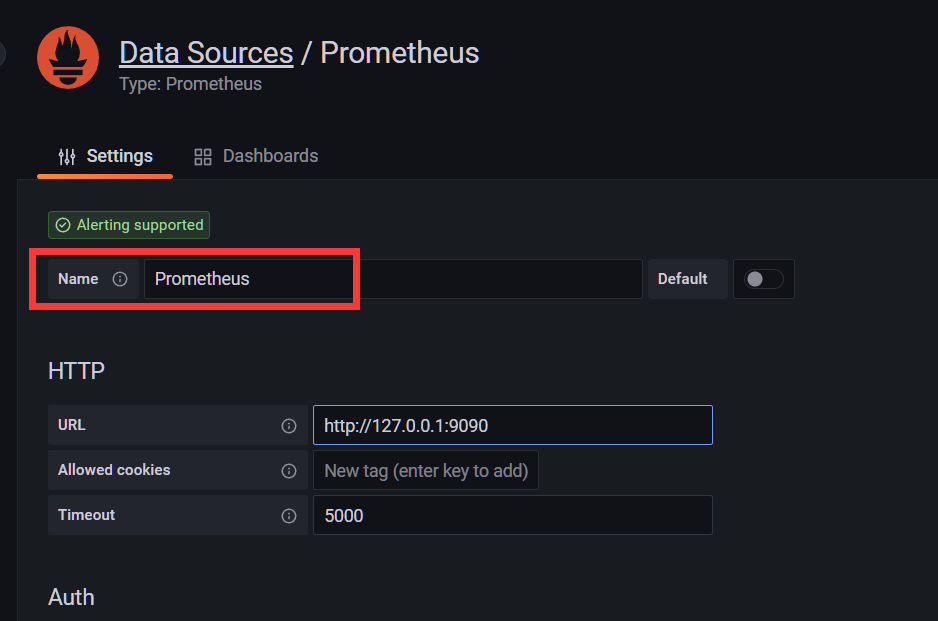Viewport: 938px width, 621px height.
Task: Click the info icon in URL row
Action: pyautogui.click(x=289, y=425)
